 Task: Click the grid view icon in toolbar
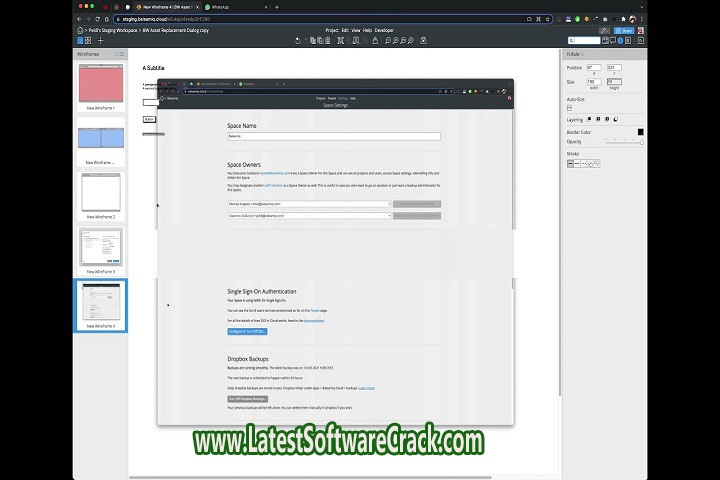click(88, 41)
